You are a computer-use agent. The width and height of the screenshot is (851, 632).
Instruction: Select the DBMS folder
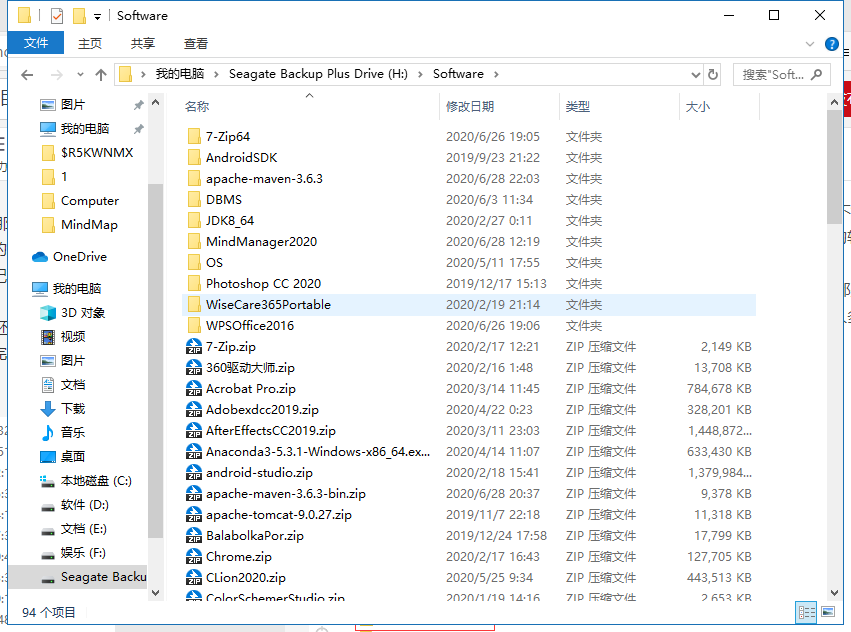pyautogui.click(x=224, y=200)
